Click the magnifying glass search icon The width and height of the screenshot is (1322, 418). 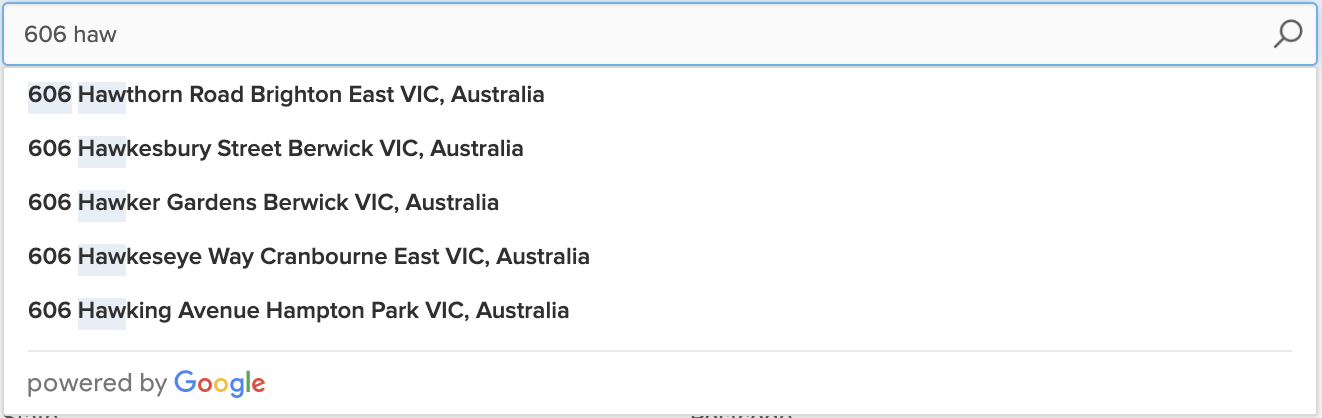1288,34
